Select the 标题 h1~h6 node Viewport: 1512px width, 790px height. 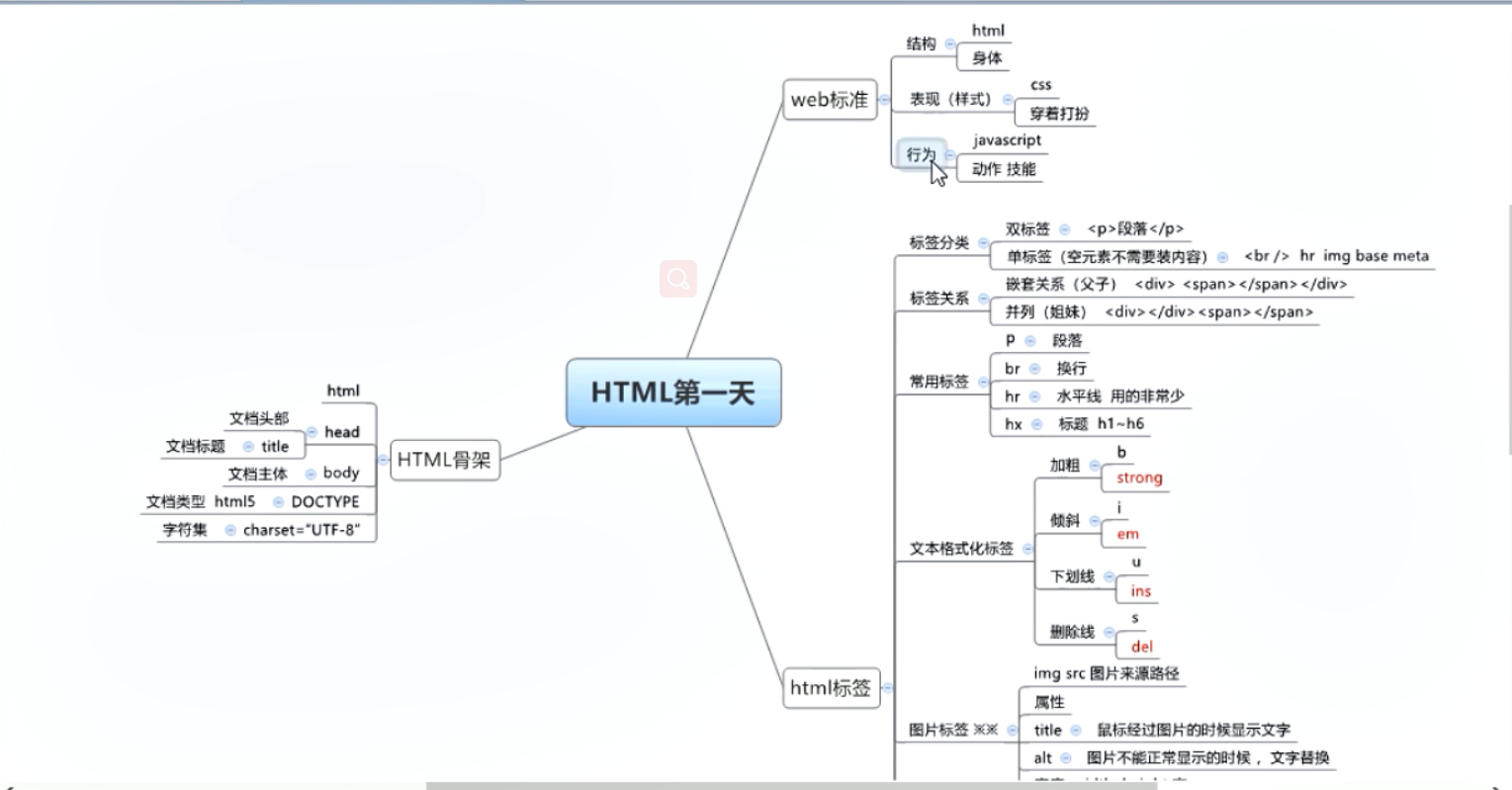point(1101,423)
